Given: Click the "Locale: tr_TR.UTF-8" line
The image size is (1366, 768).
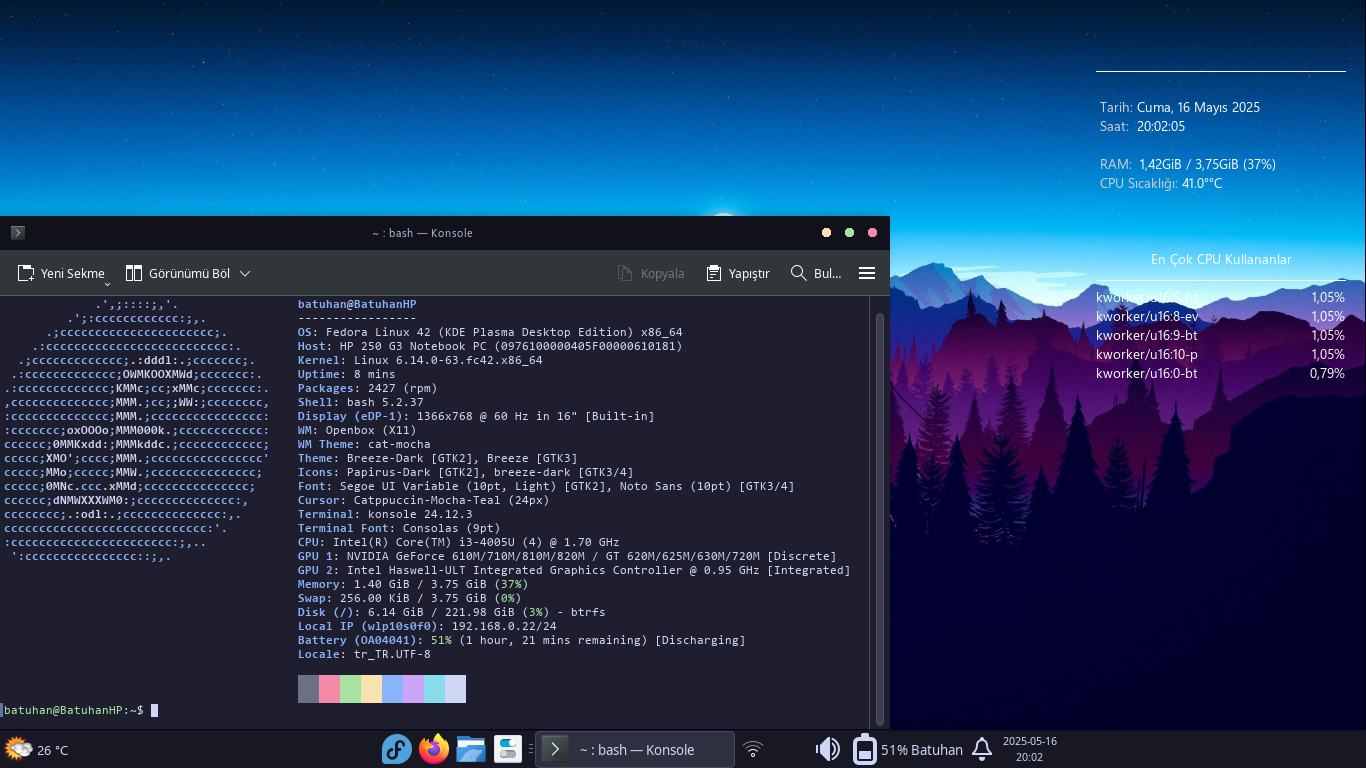Looking at the screenshot, I should coord(364,654).
